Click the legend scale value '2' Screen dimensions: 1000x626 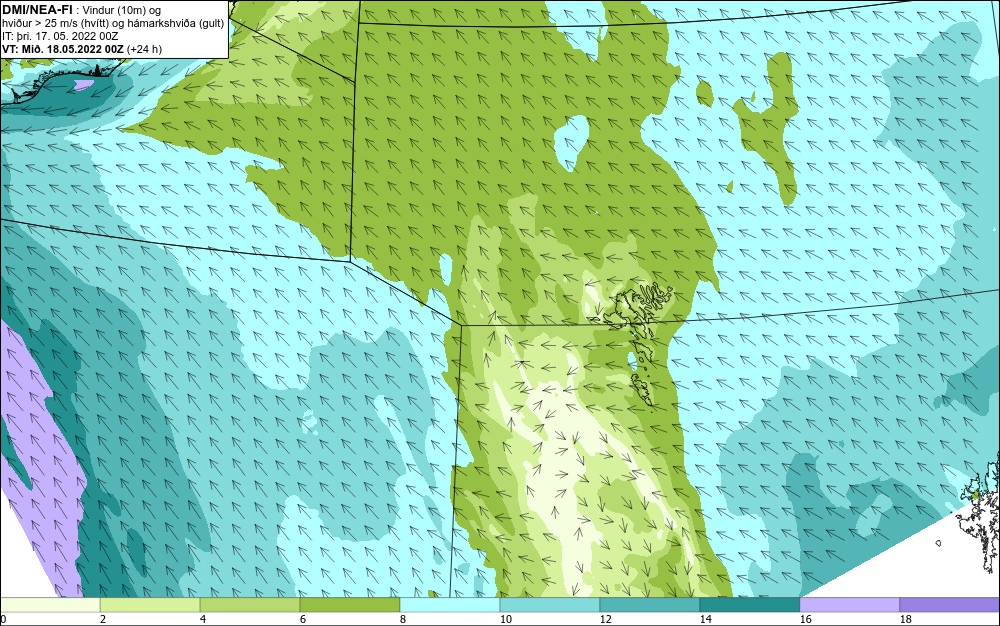(103, 619)
